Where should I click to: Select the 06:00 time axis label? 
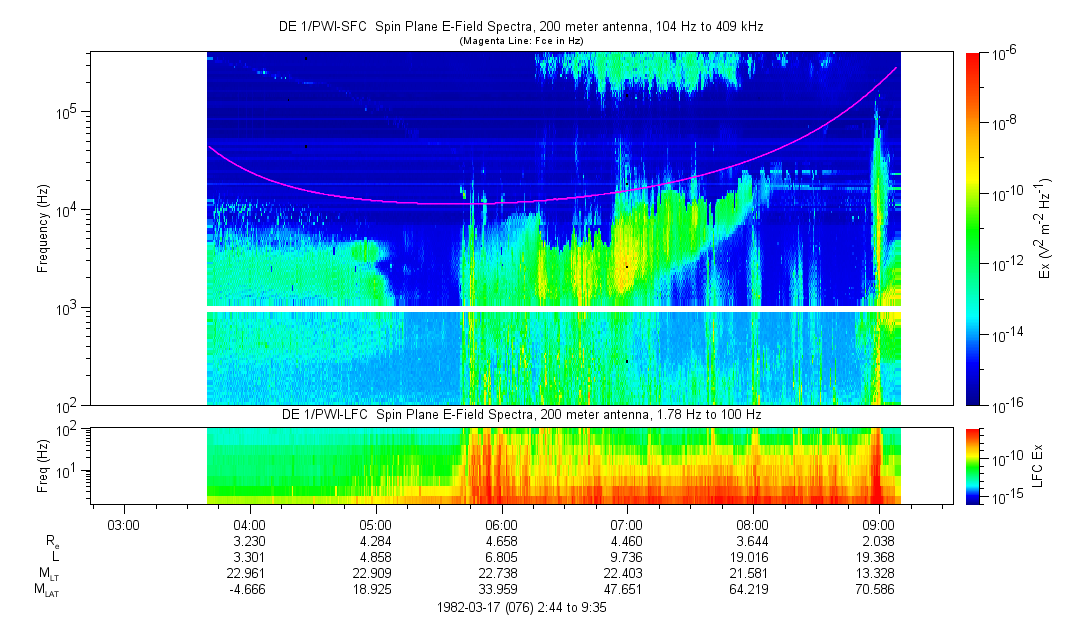click(501, 524)
